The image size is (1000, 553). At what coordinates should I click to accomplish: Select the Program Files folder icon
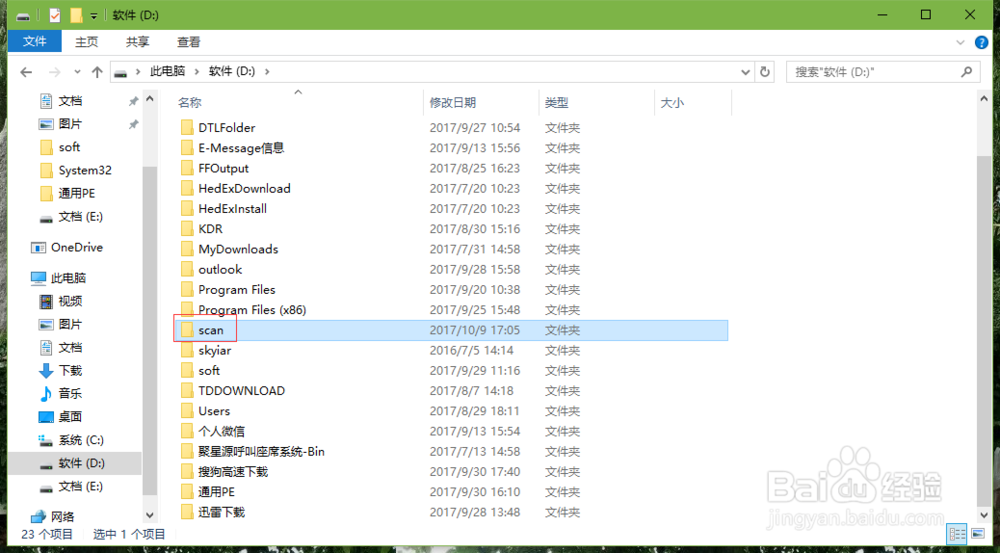point(187,290)
